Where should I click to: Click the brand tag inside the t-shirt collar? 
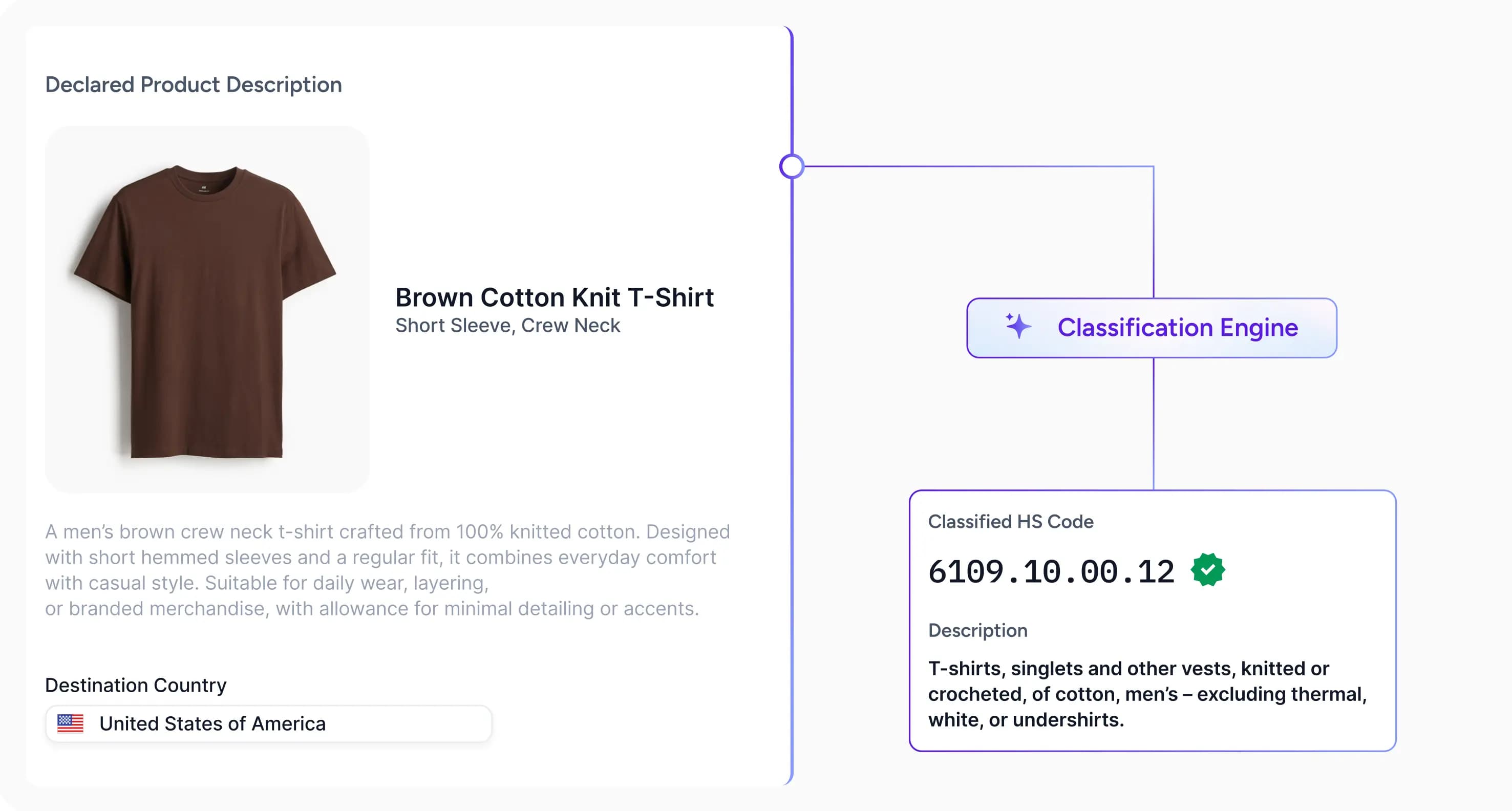point(204,188)
